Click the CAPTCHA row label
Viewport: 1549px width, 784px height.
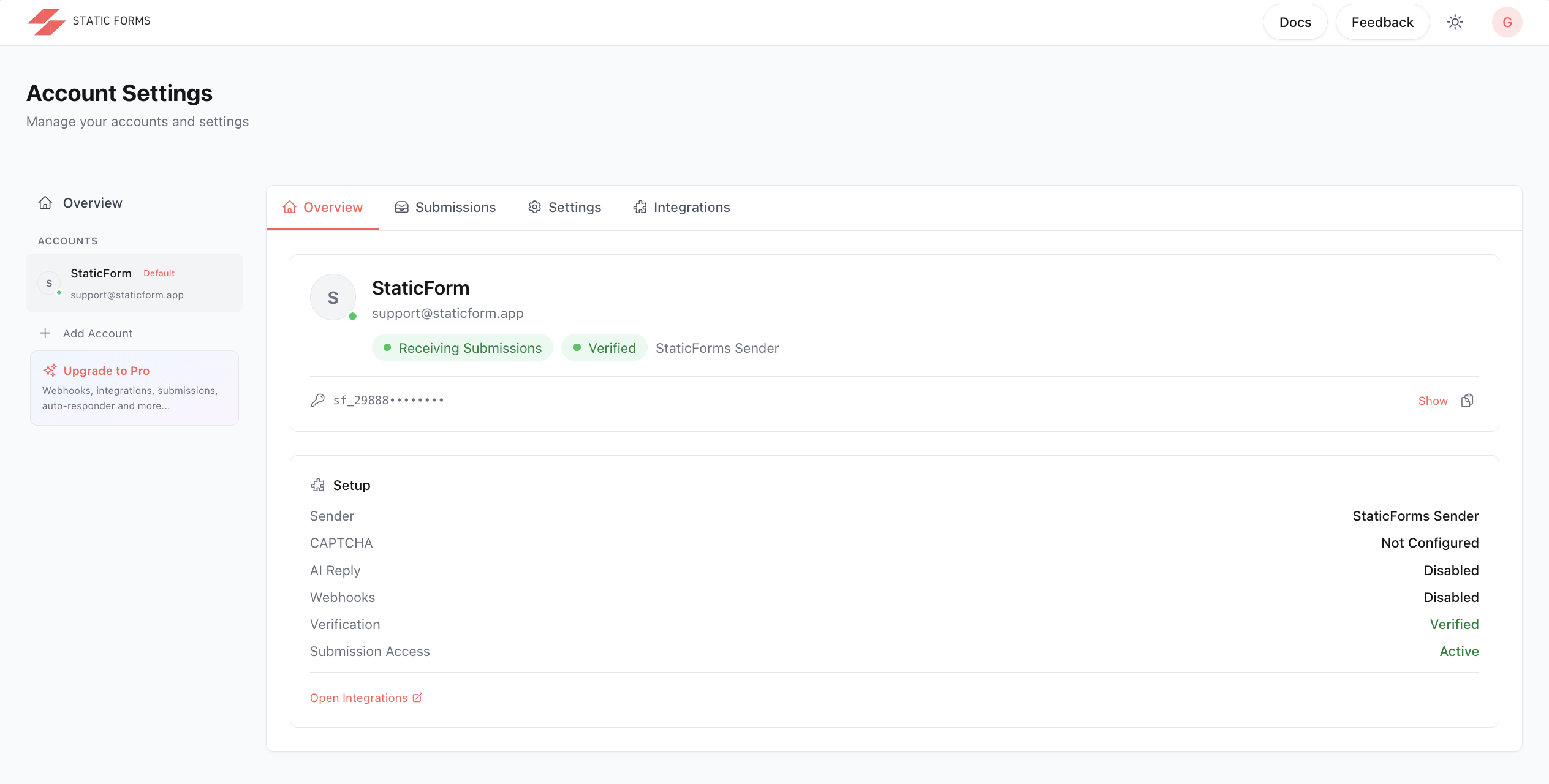coord(341,543)
